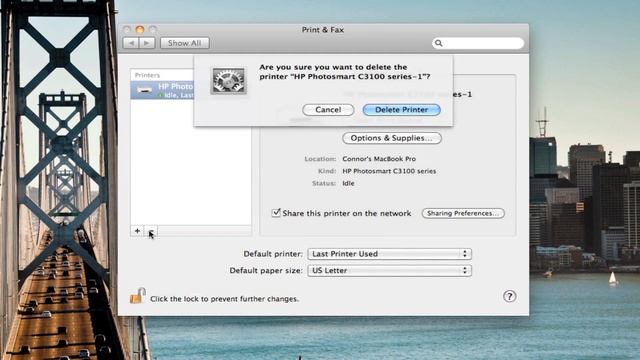Add a printer with the plus button
640x360 pixels.
click(x=137, y=231)
